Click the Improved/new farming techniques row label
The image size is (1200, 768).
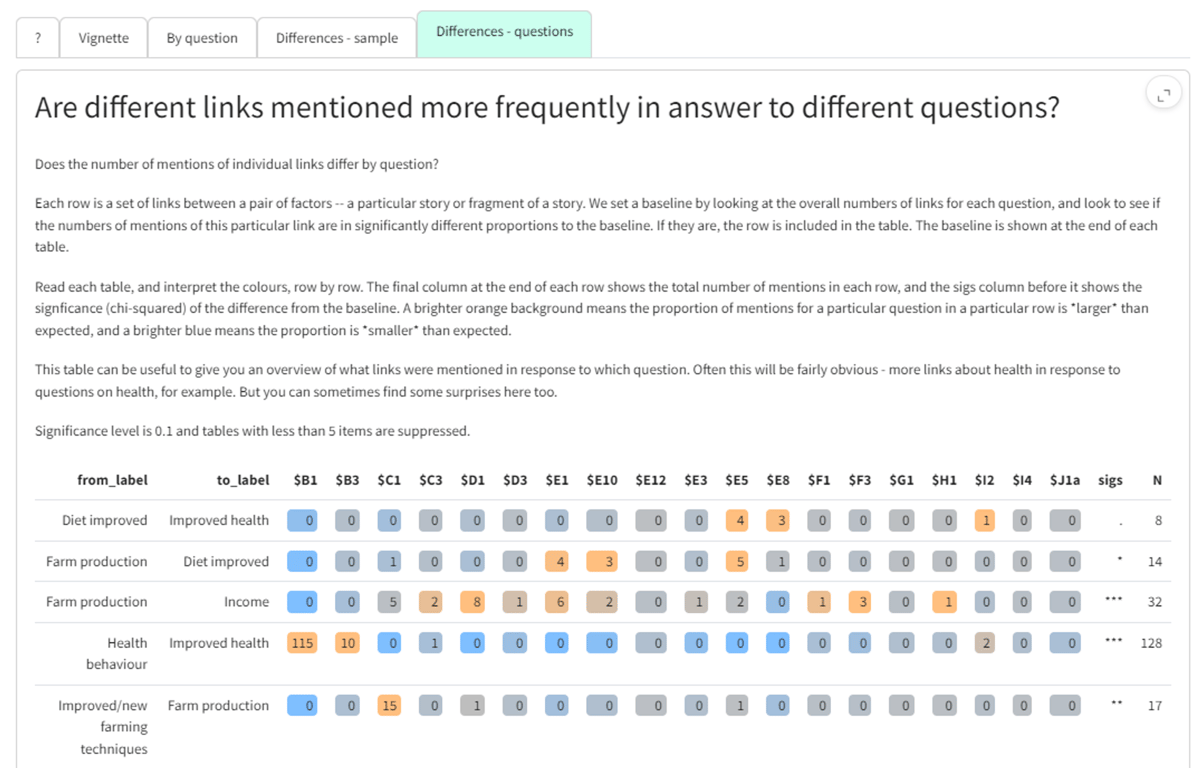[103, 727]
